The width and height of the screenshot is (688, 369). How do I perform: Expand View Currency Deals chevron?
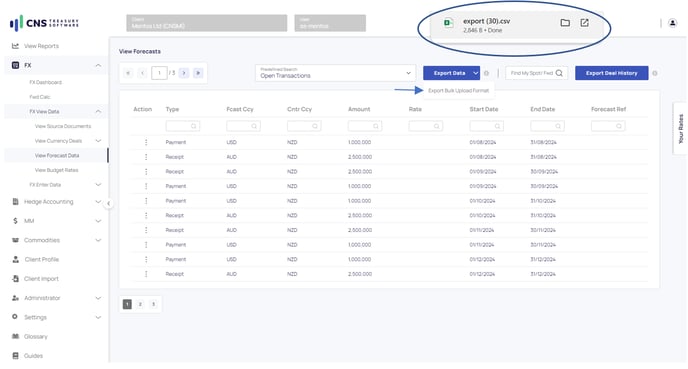point(98,141)
